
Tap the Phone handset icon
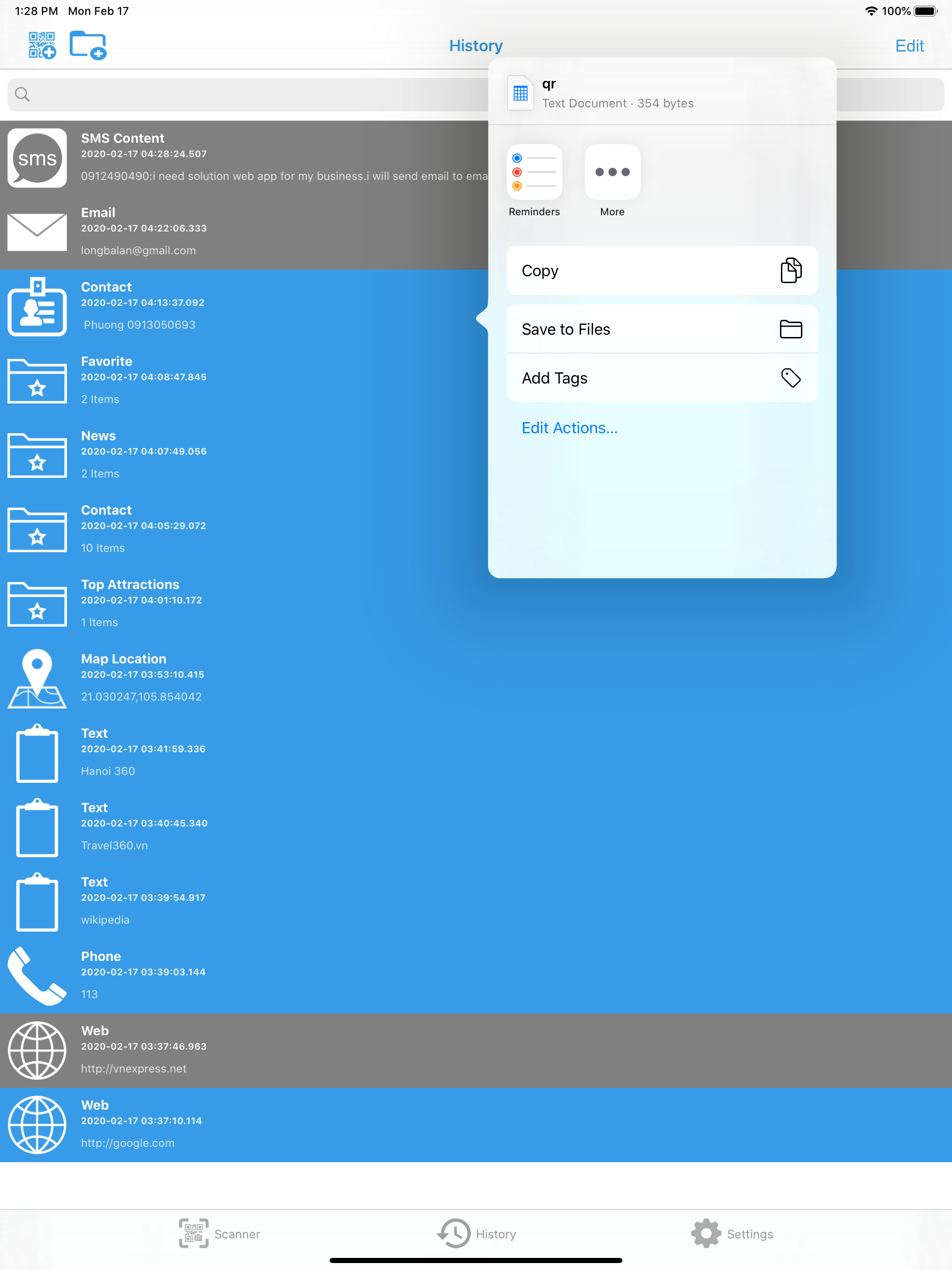tap(37, 975)
